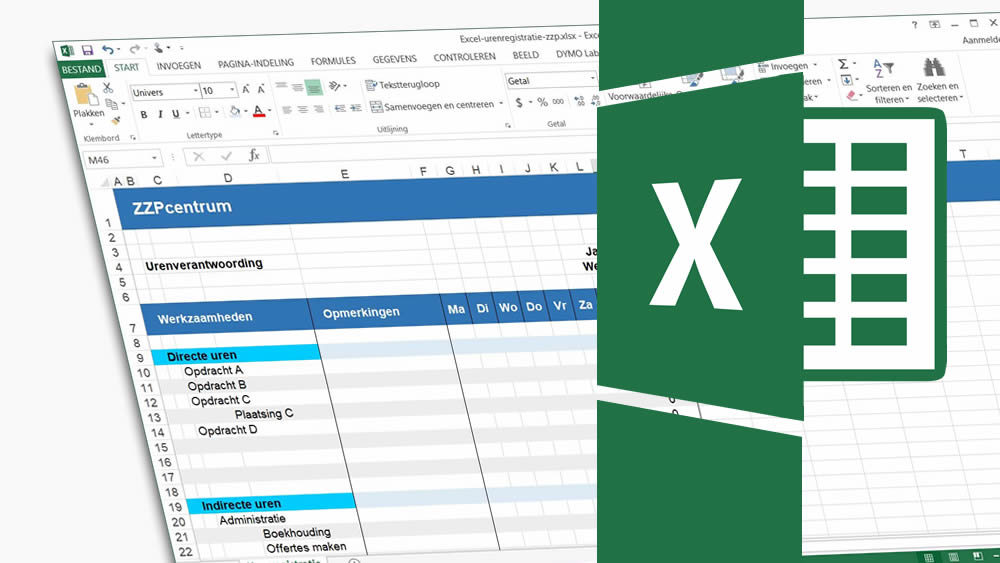Select column header D
1000x563 pixels.
coord(228,178)
